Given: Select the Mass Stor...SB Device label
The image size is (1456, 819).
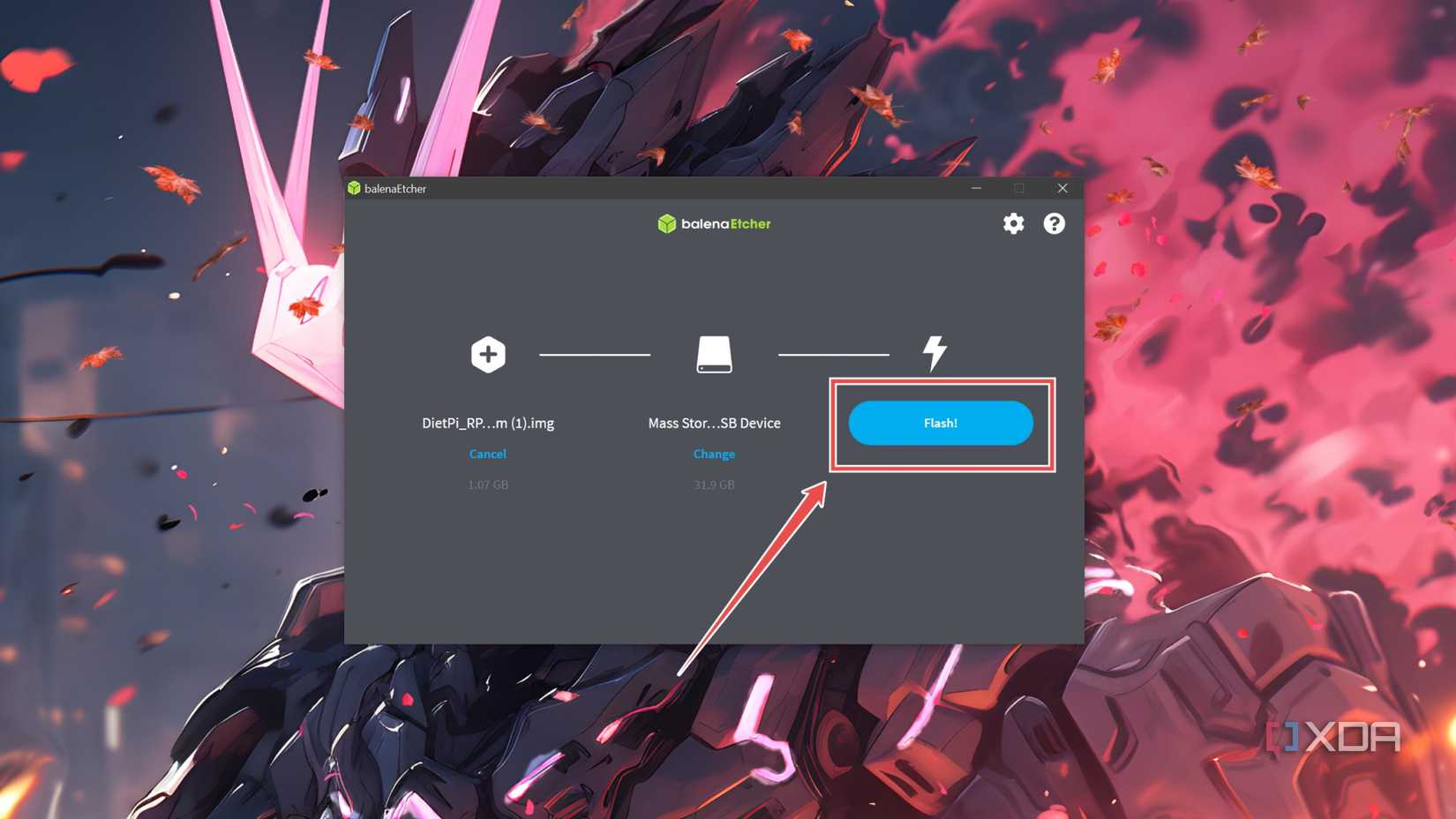Looking at the screenshot, I should 714,423.
